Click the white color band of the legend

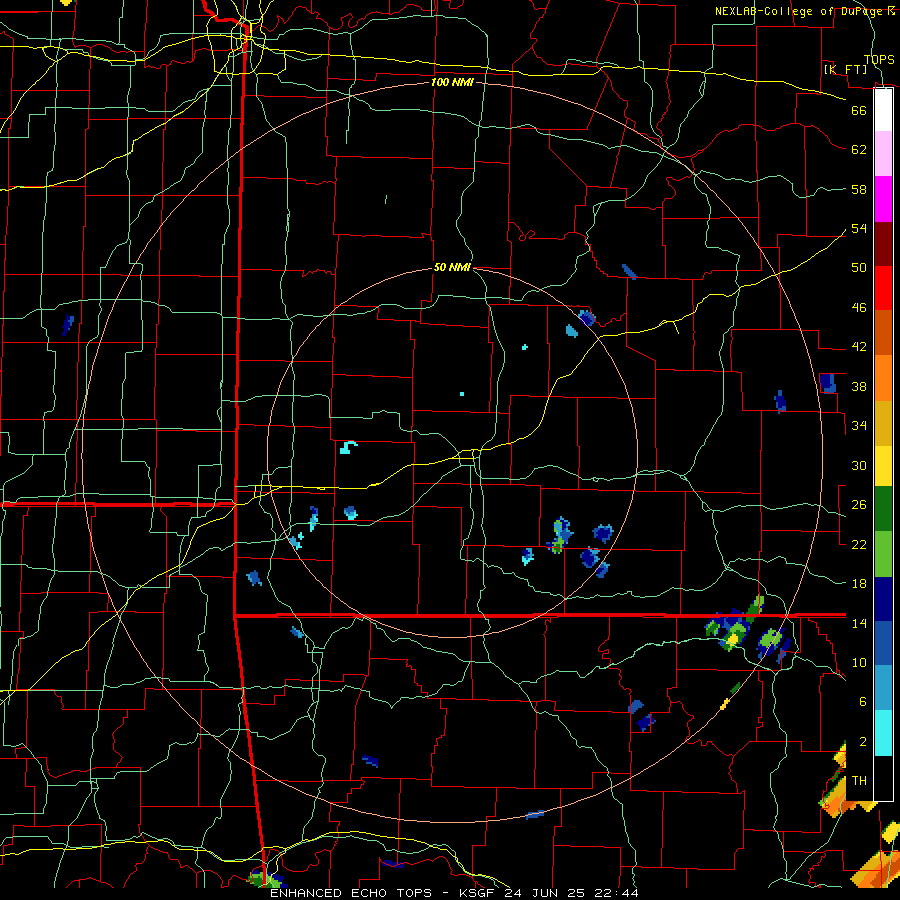pyautogui.click(x=883, y=110)
